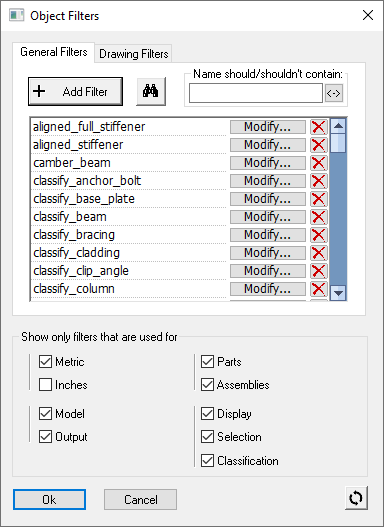Disable the Assemblies checkbox
Viewport: 384px width, 527px height.
point(207,384)
